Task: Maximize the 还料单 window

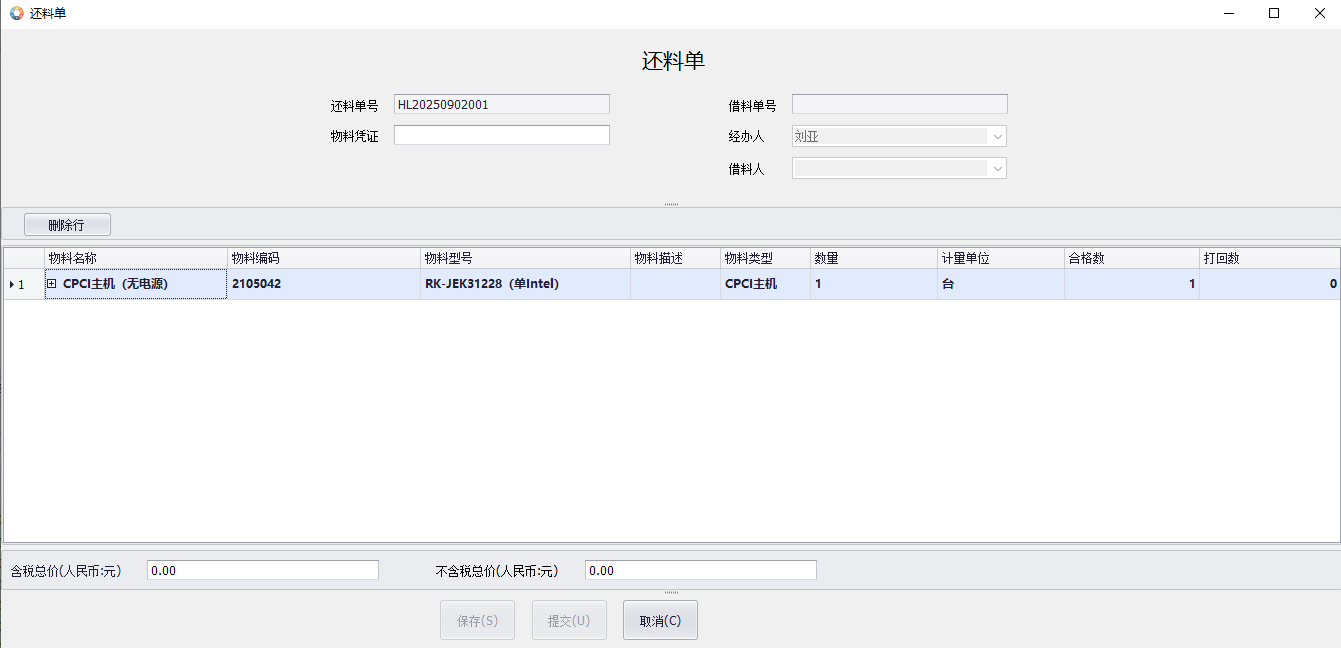Action: point(1273,14)
